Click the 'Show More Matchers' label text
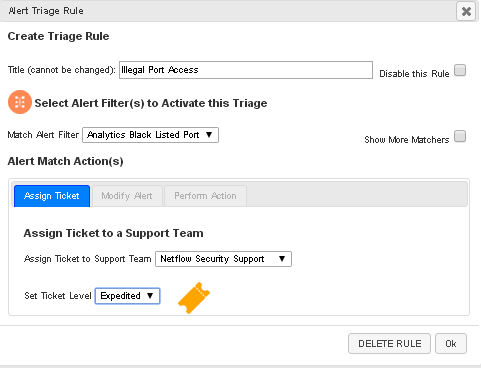This screenshot has height=368, width=481. 407,139
